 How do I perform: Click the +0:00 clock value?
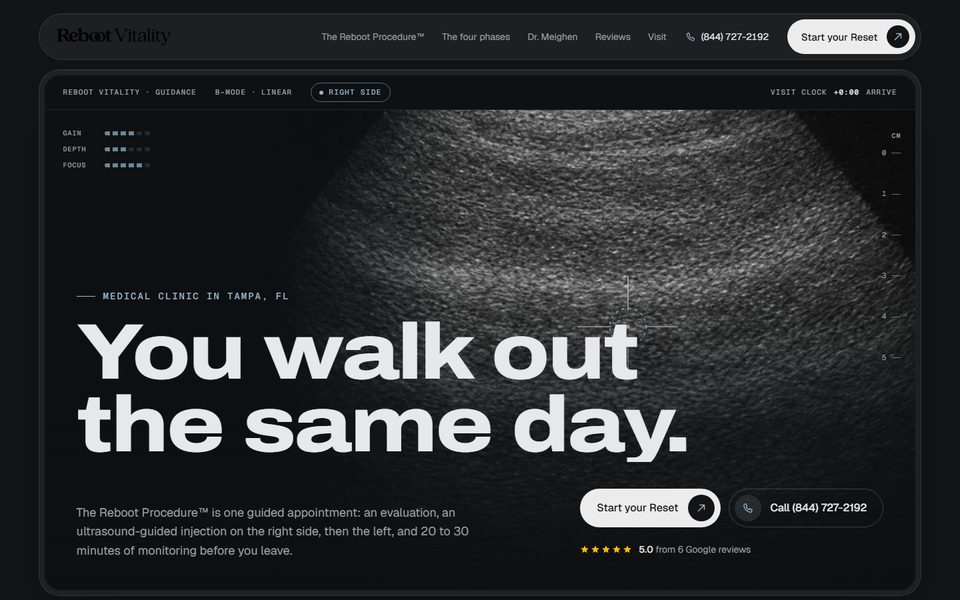tap(846, 92)
